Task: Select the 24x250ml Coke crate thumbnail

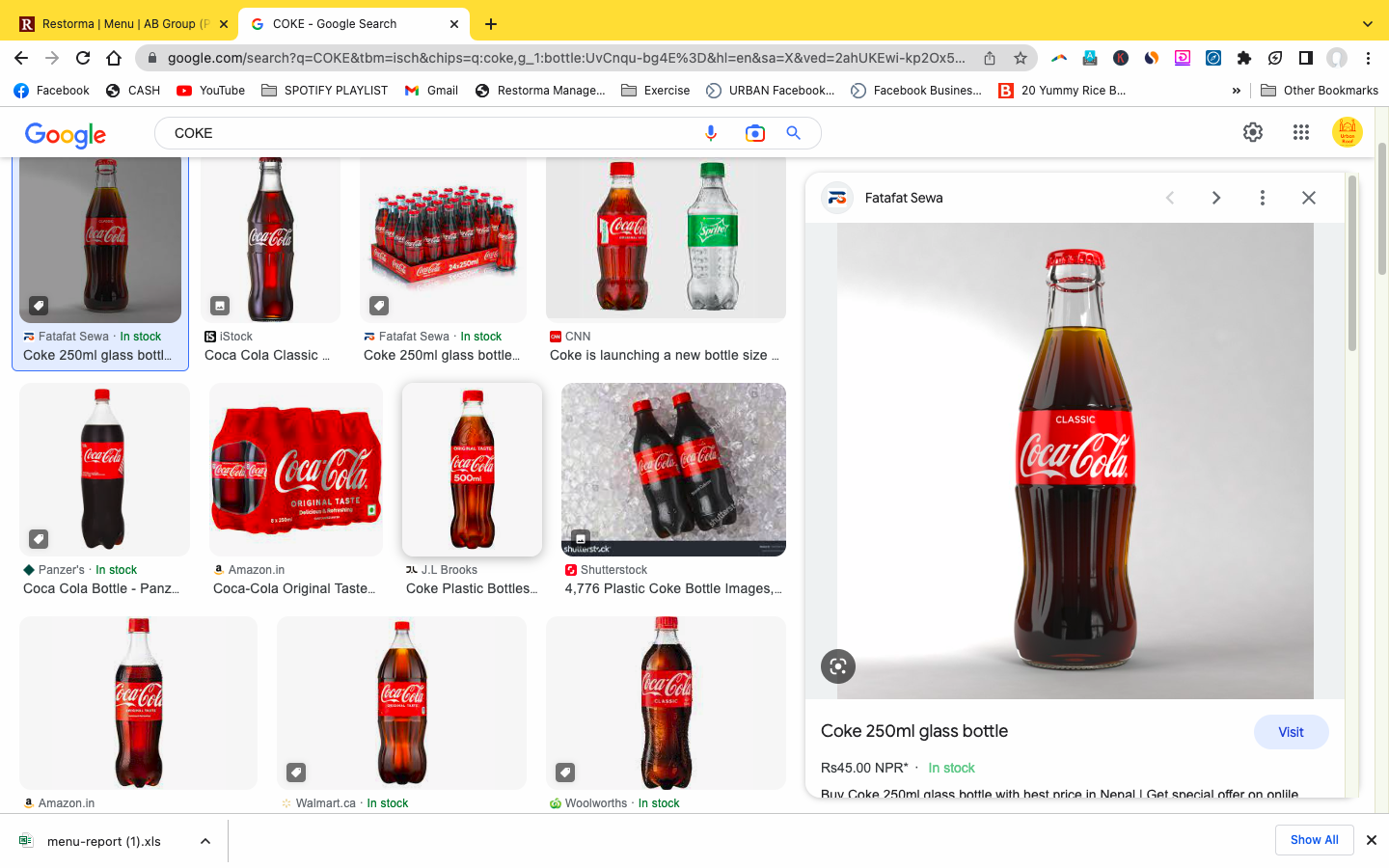Action: (443, 239)
